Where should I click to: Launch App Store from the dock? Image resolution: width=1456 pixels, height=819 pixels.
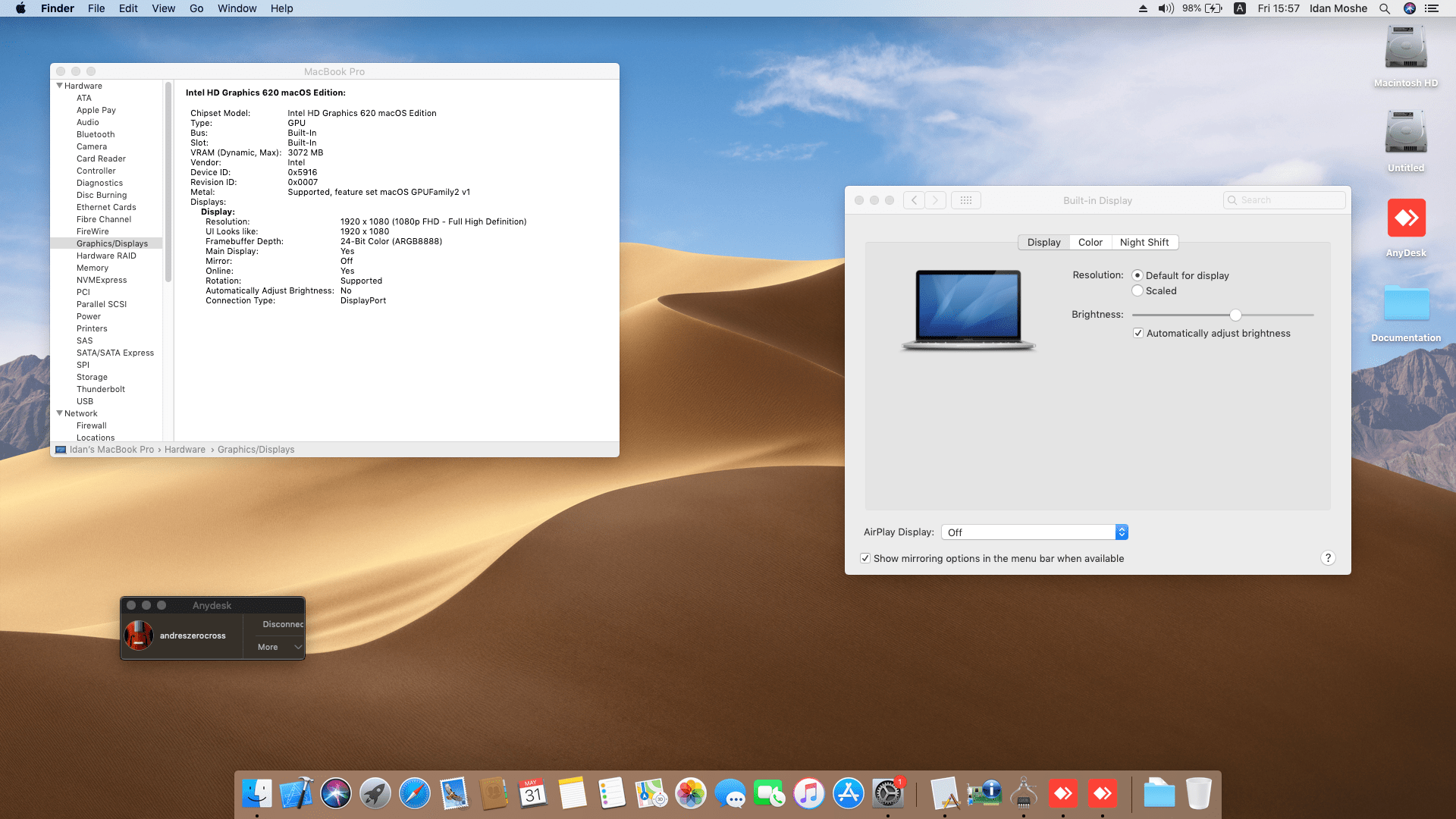coord(848,794)
